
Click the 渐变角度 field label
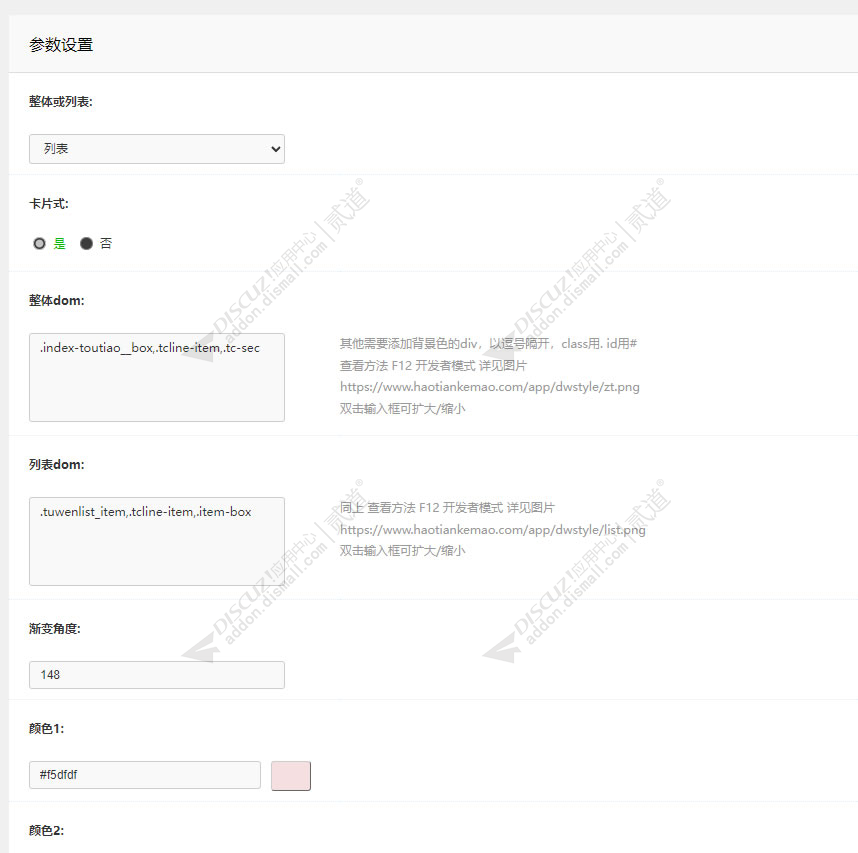click(55, 629)
